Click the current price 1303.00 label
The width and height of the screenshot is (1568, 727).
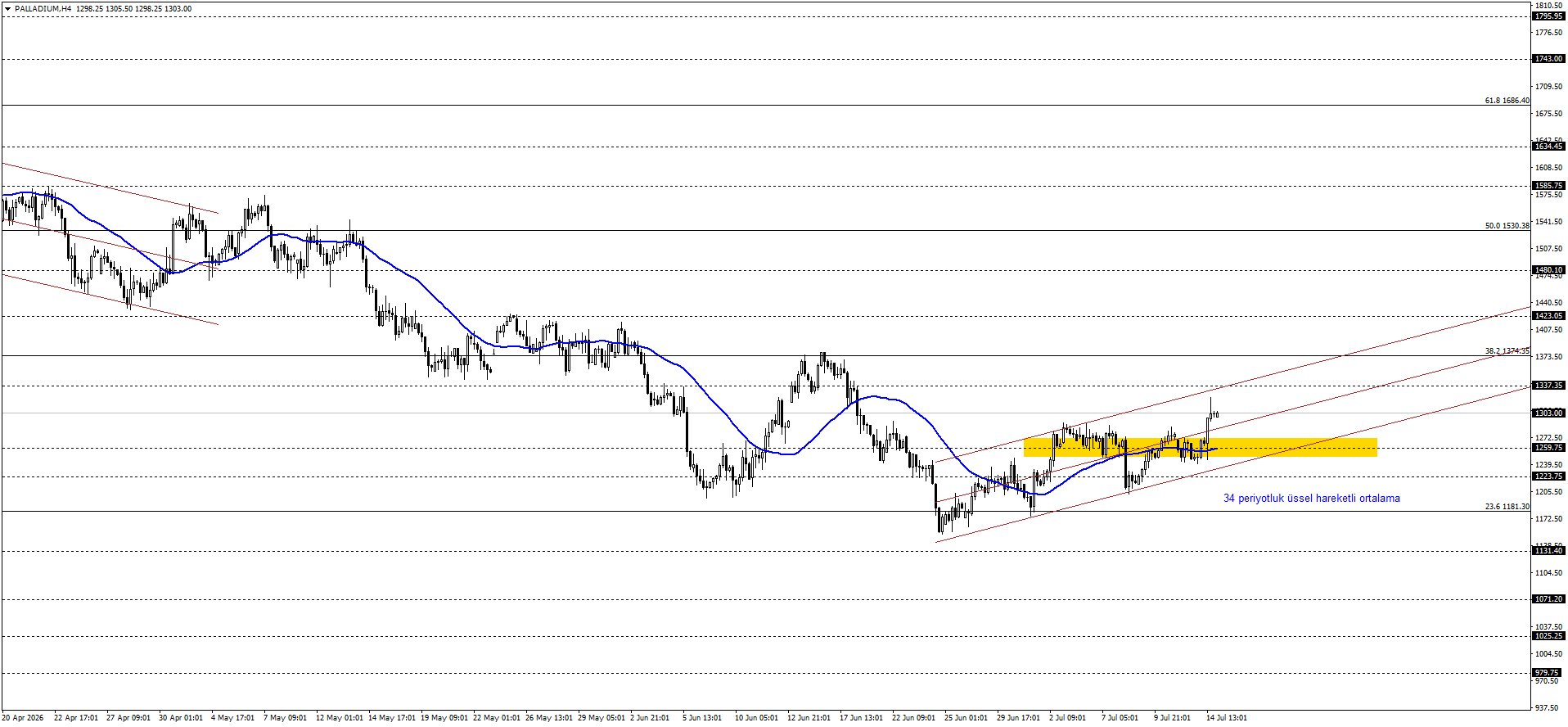click(x=1548, y=413)
